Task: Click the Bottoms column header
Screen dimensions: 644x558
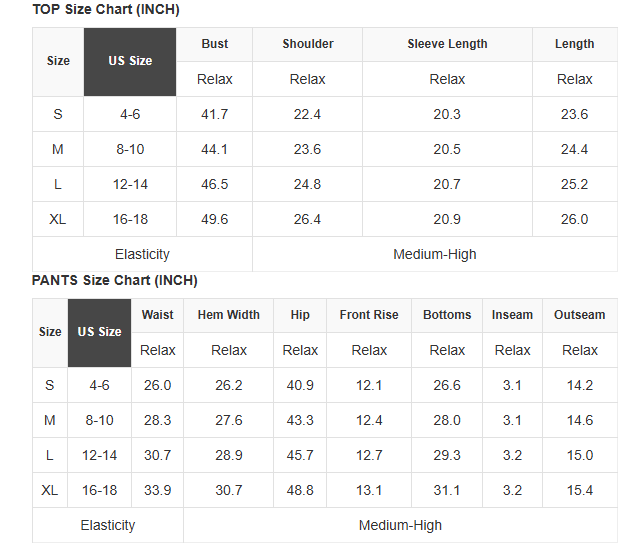Action: click(x=447, y=315)
